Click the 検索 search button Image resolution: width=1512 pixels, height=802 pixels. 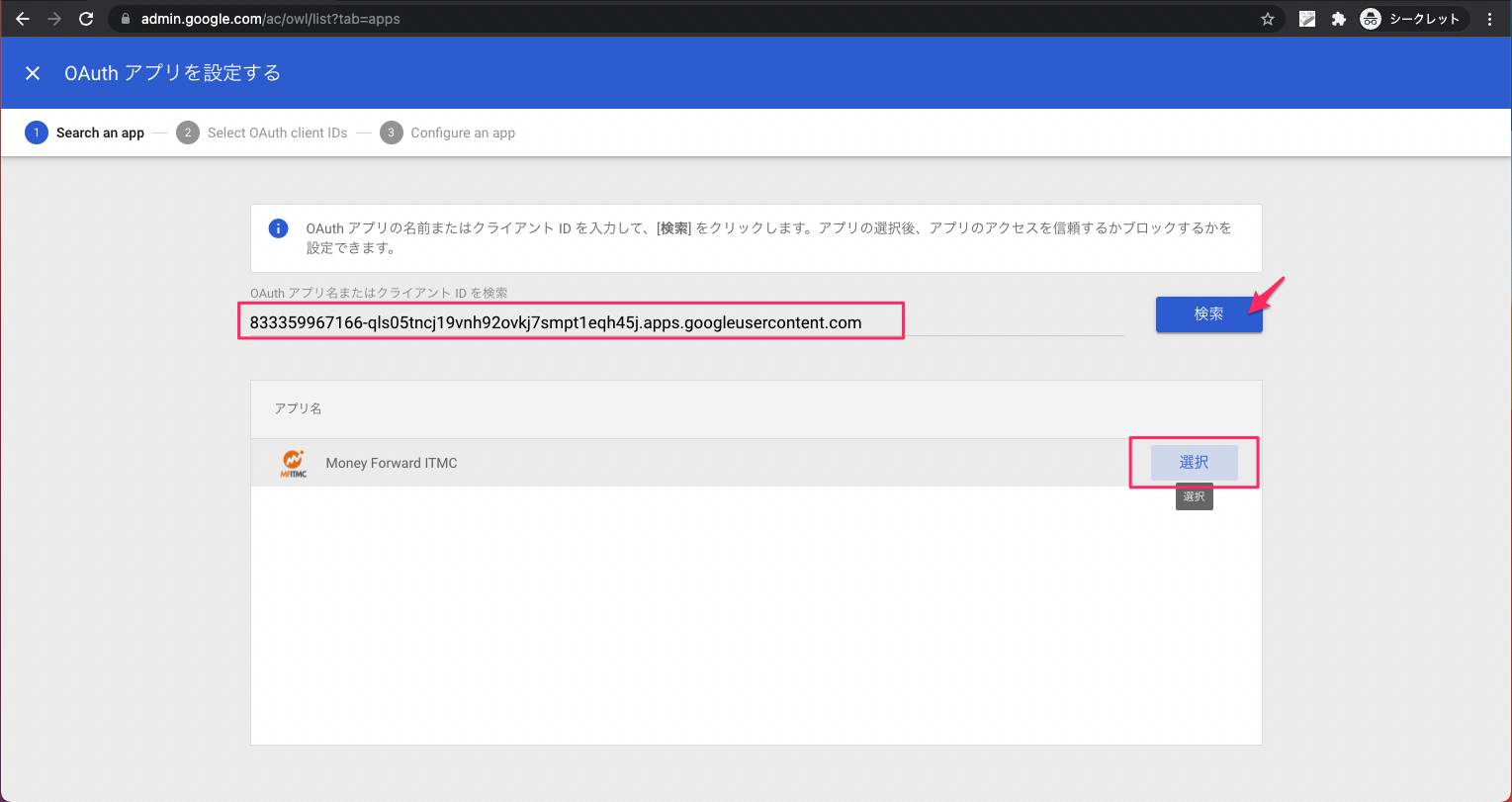1208,314
